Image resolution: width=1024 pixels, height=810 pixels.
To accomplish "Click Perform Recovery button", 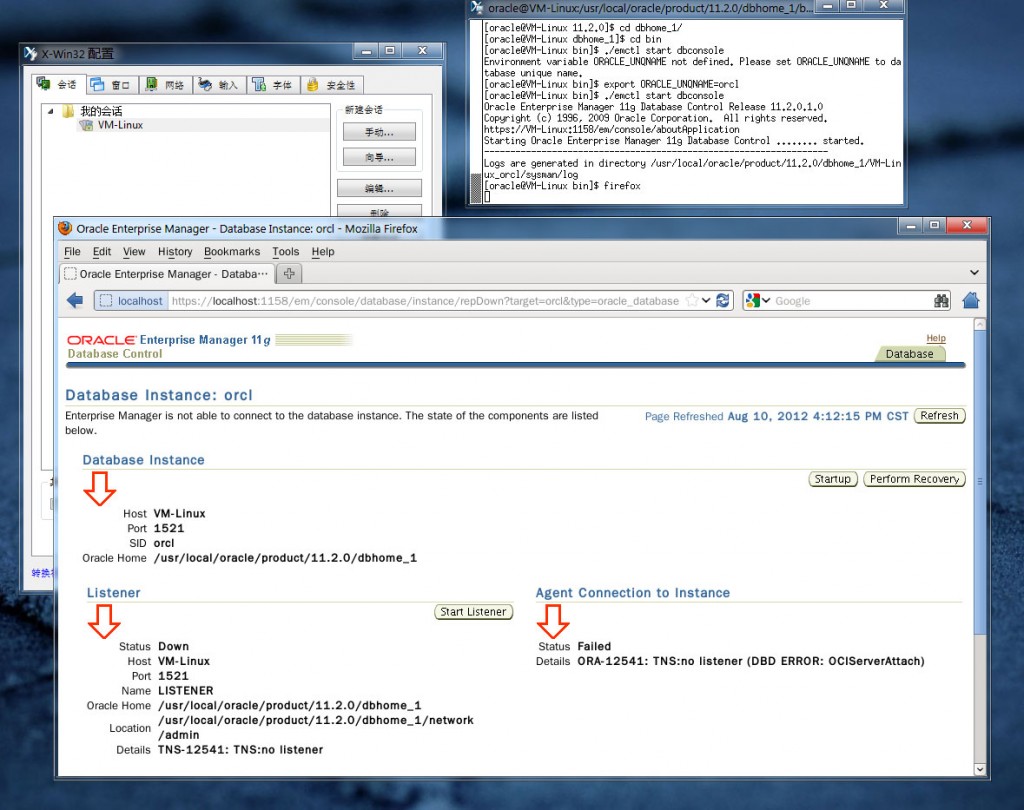I will coord(914,479).
